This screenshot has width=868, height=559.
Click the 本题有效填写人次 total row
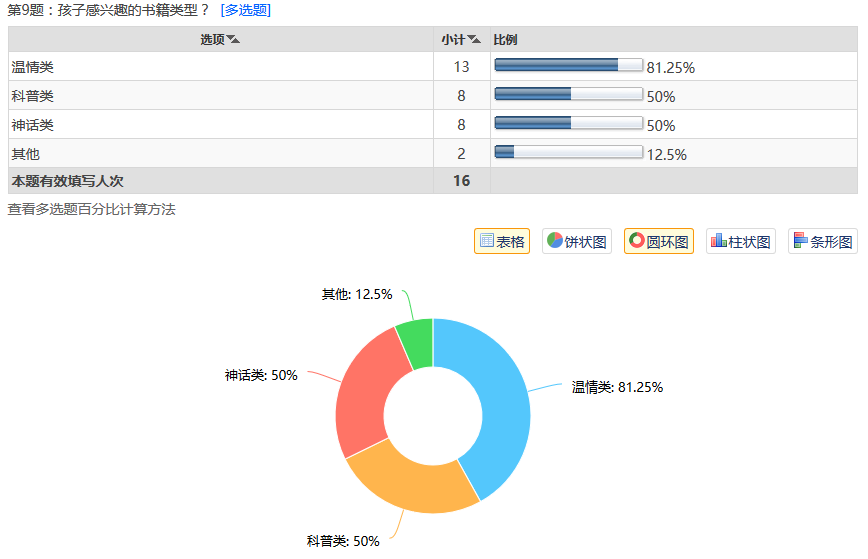(x=433, y=181)
